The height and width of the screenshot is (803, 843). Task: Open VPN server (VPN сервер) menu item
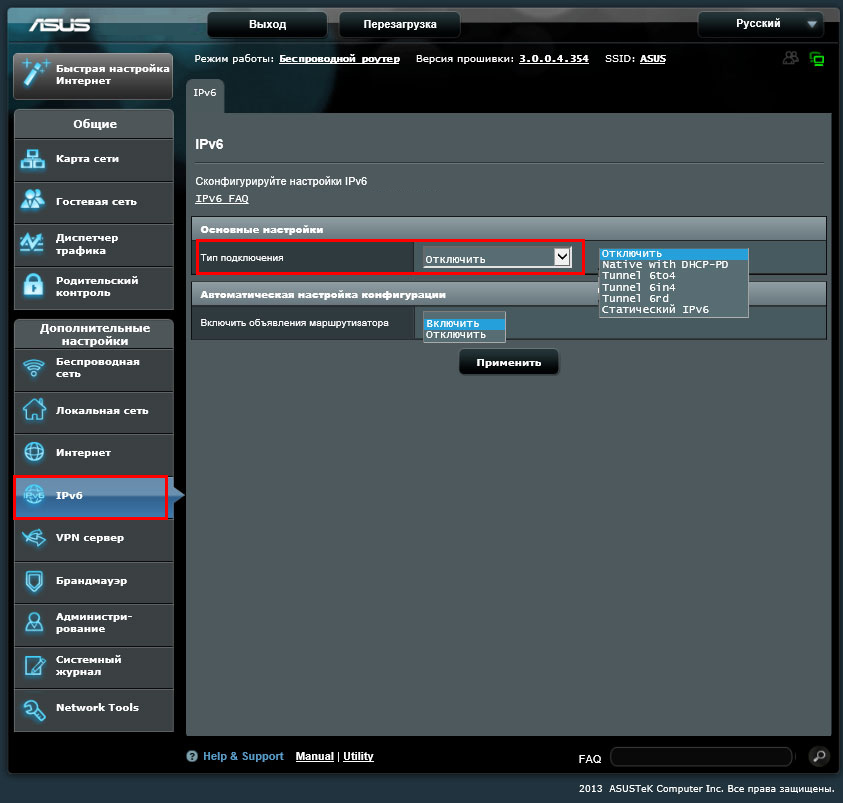90,538
